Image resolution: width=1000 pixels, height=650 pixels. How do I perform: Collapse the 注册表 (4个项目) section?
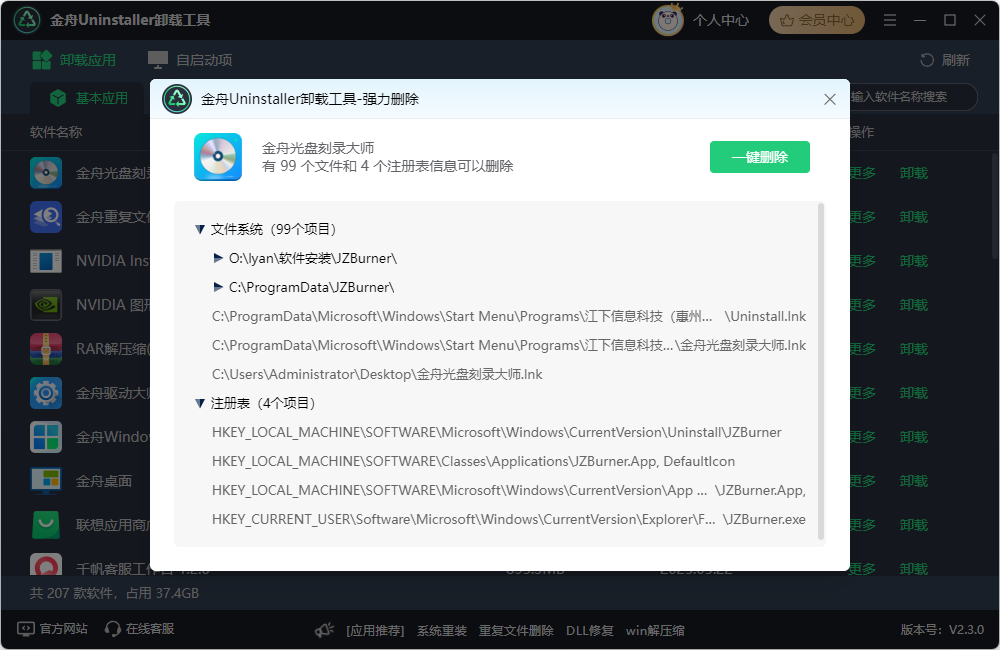pos(200,403)
